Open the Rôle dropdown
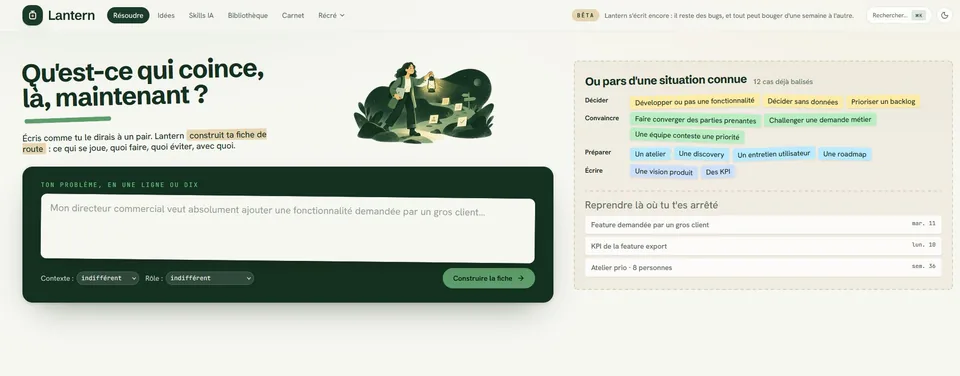960x376 pixels. (209, 278)
